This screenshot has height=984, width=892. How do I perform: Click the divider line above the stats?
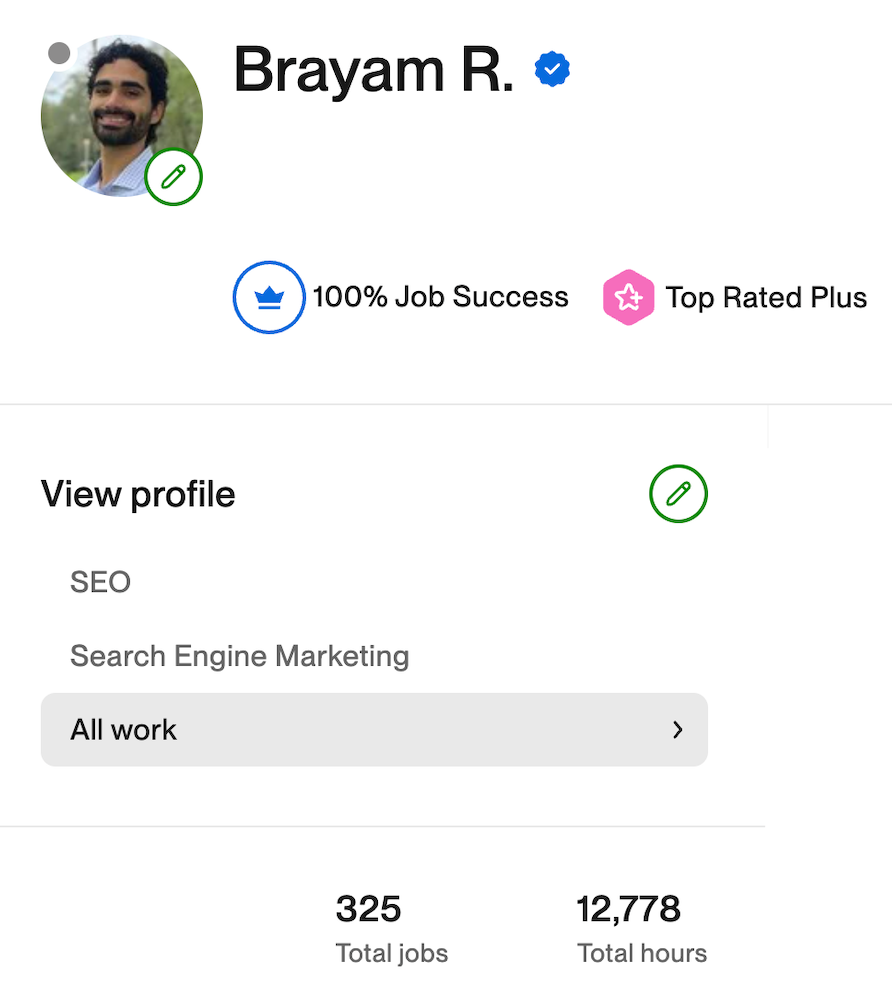click(x=382, y=826)
